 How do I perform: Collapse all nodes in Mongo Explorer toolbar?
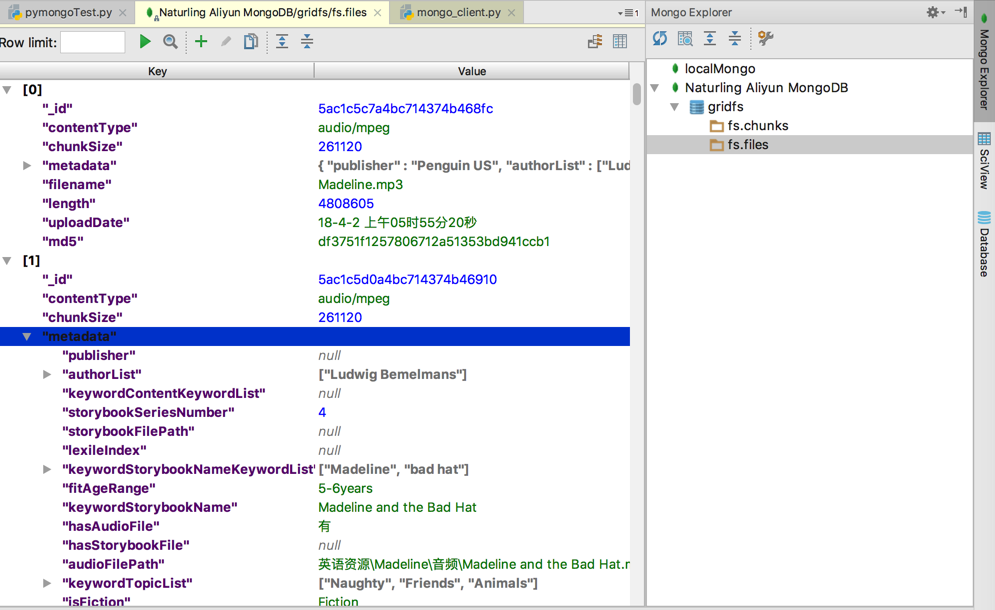pyautogui.click(x=735, y=39)
